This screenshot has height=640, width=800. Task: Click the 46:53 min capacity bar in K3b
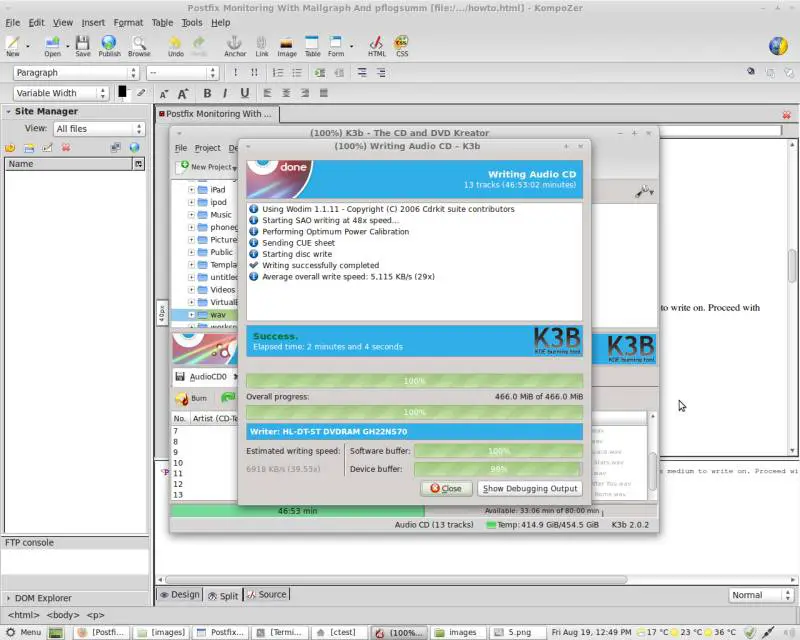pyautogui.click(x=297, y=511)
